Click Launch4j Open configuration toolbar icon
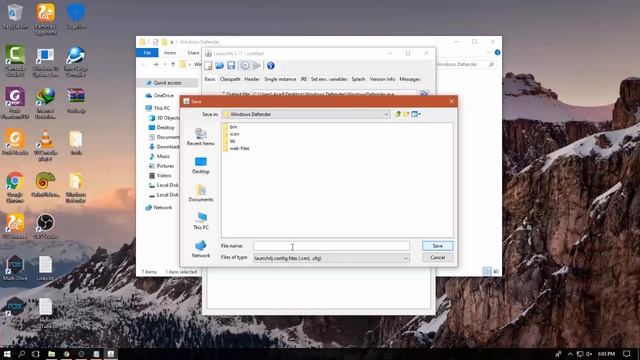This screenshot has height=360, width=640. (x=219, y=65)
